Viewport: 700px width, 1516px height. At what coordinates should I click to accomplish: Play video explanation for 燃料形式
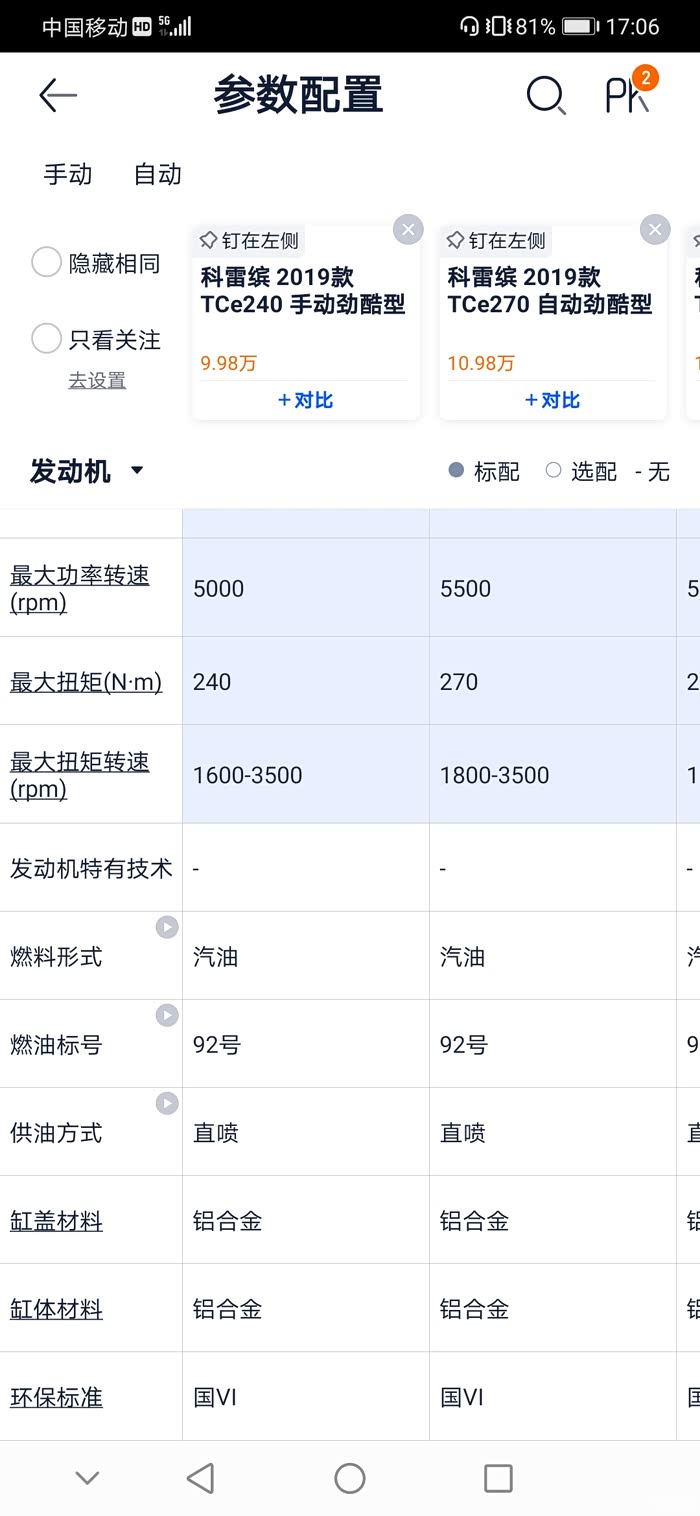167,928
